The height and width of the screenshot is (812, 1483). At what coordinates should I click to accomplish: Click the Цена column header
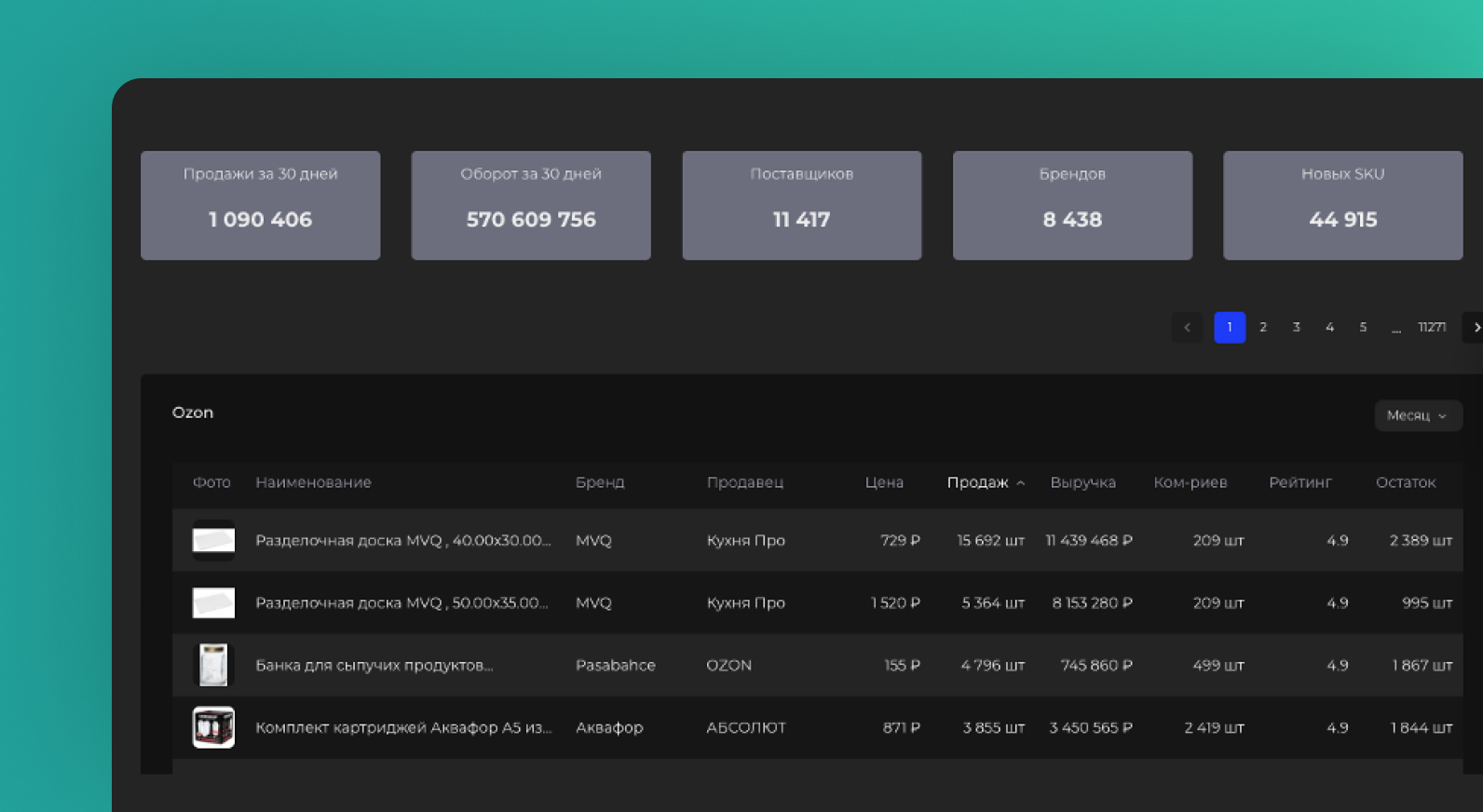[x=883, y=482]
